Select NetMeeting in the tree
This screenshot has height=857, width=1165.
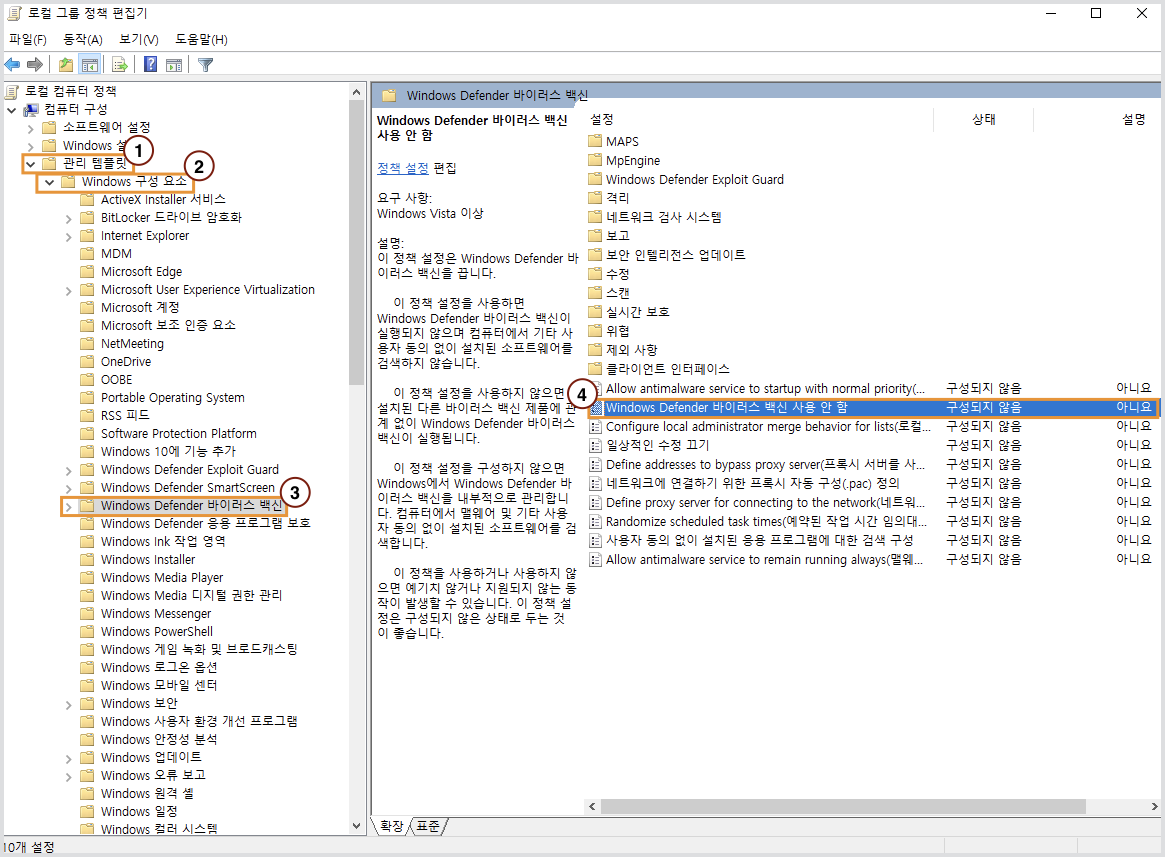(x=132, y=344)
